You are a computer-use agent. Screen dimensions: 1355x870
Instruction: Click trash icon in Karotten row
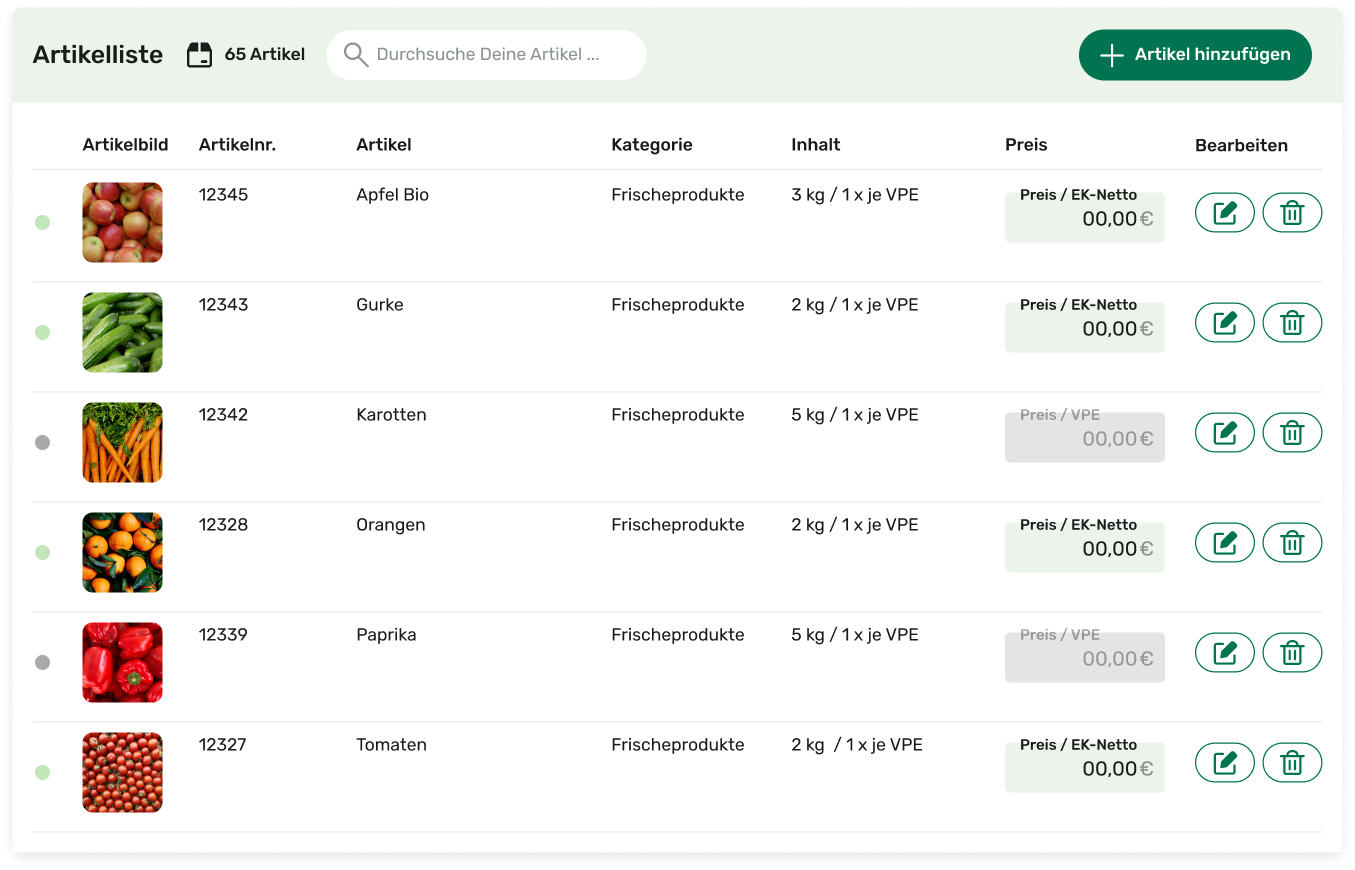1292,433
